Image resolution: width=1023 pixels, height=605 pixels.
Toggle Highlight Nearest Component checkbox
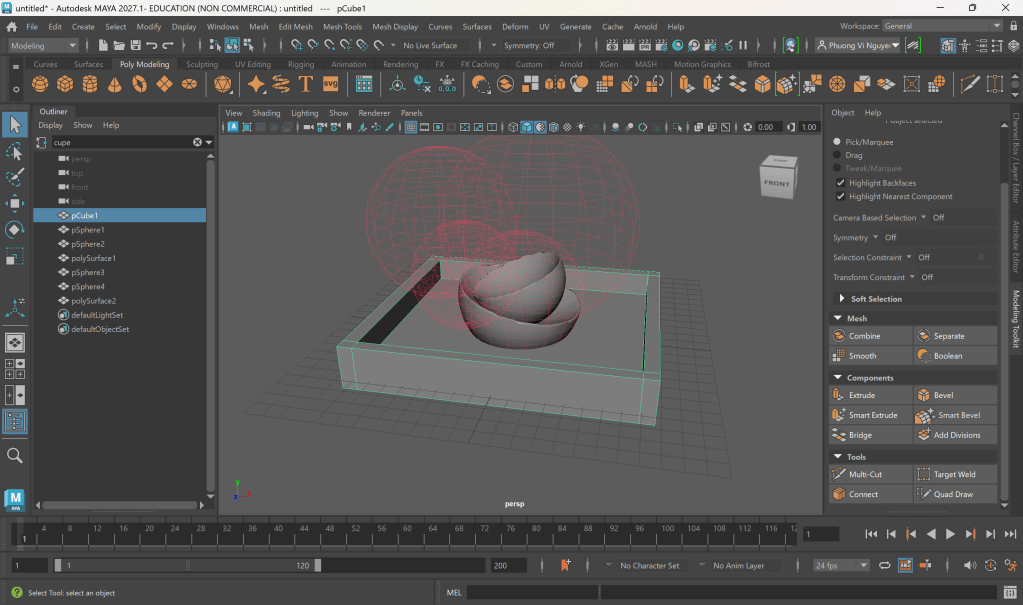(840, 196)
